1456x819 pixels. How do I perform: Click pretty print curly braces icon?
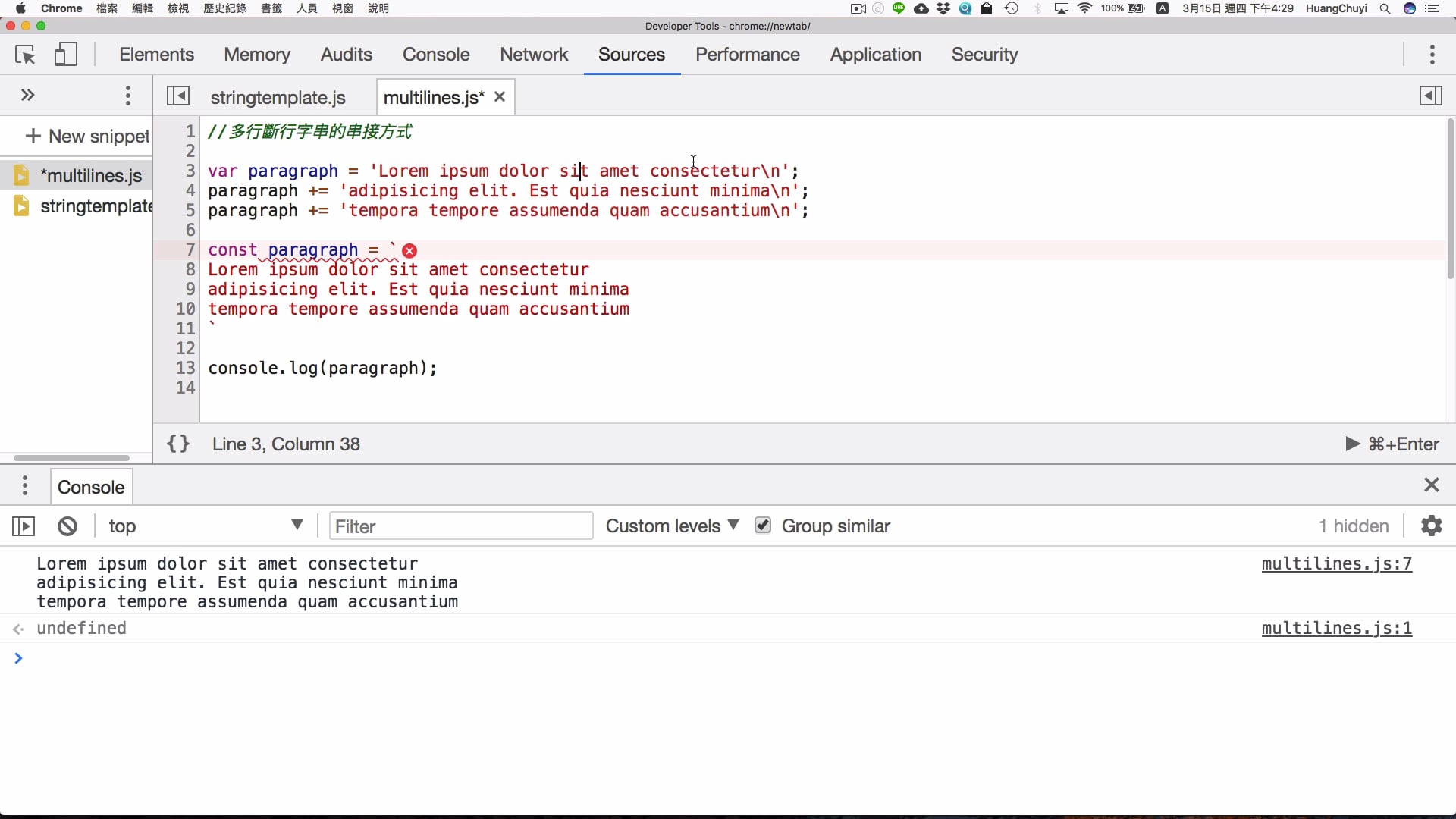pyautogui.click(x=178, y=444)
